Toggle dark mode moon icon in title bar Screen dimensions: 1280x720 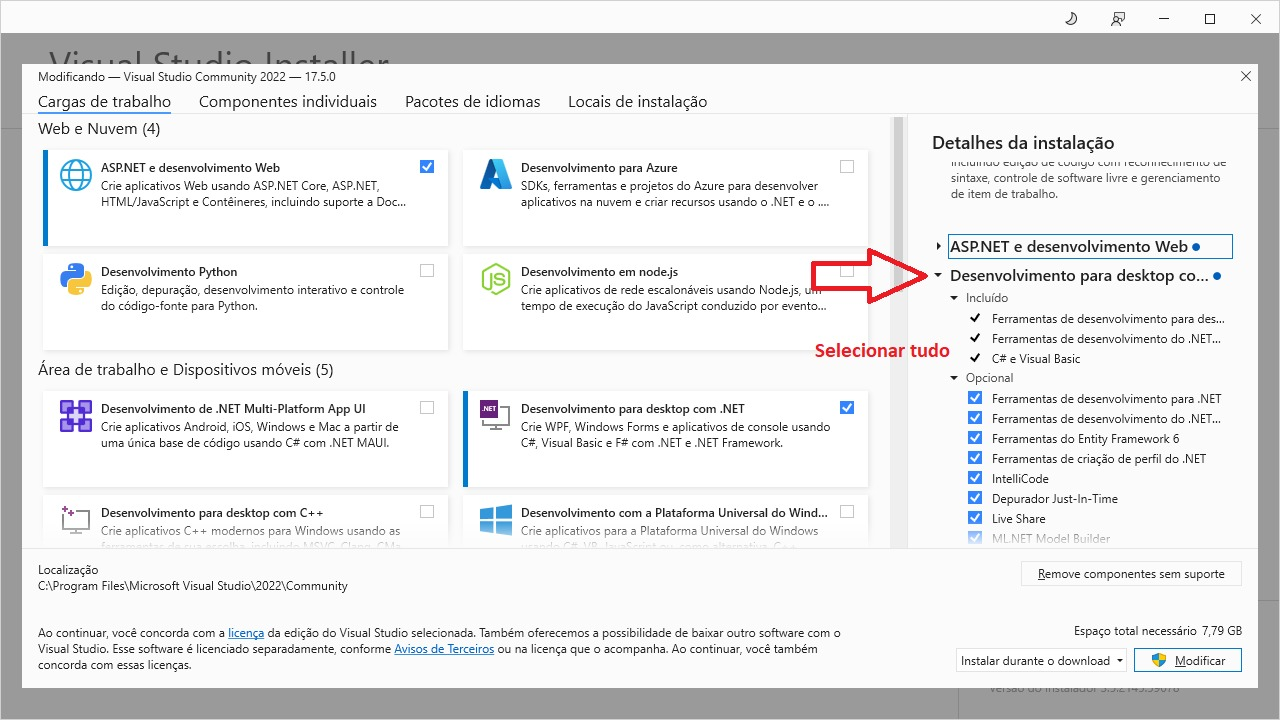1071,19
